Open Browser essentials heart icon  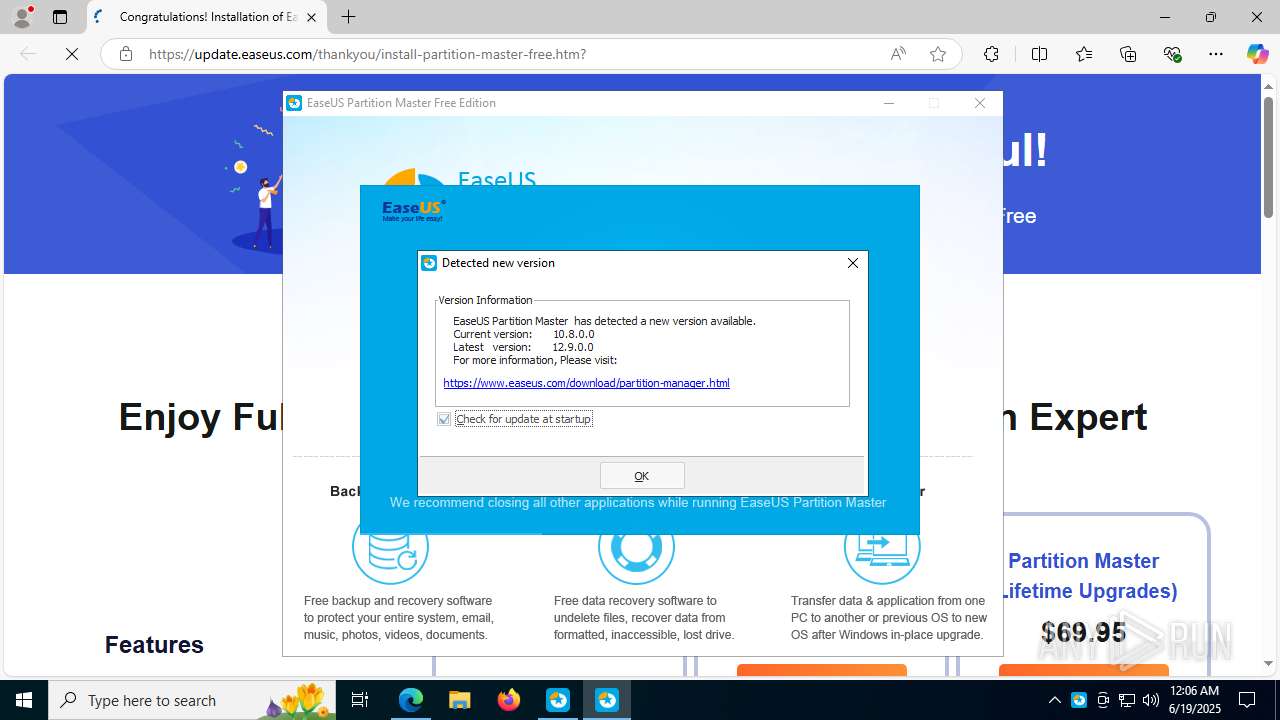pyautogui.click(x=1173, y=54)
